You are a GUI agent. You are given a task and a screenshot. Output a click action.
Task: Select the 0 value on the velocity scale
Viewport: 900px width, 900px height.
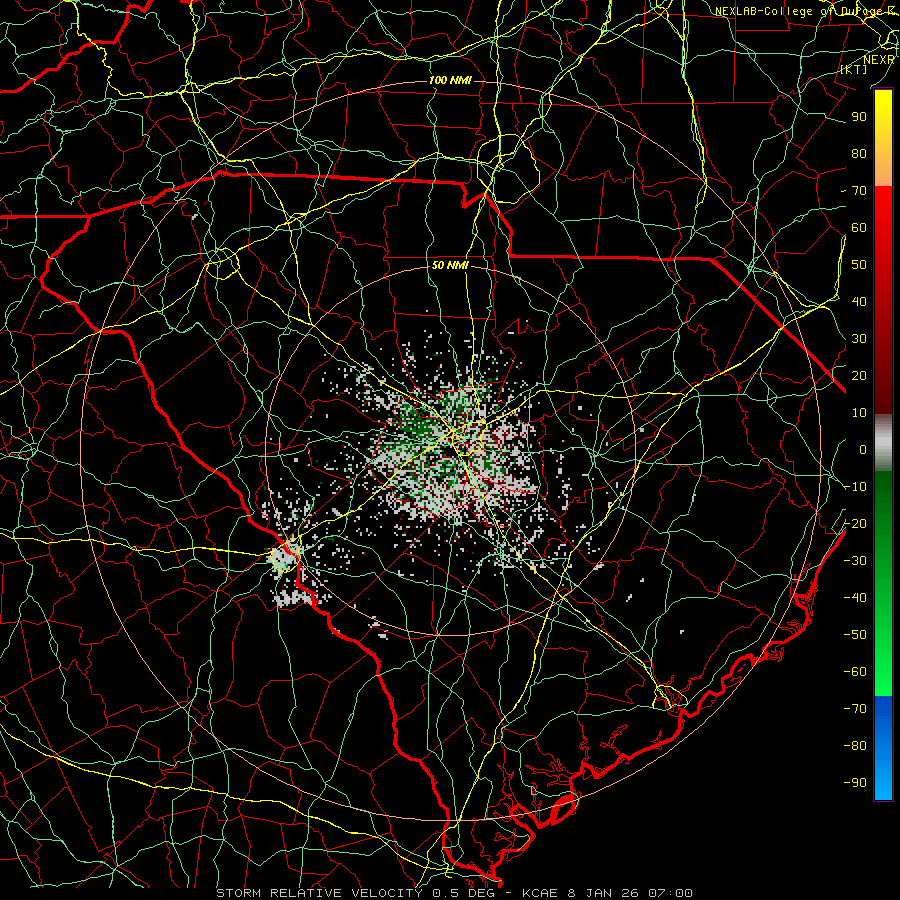point(863,450)
